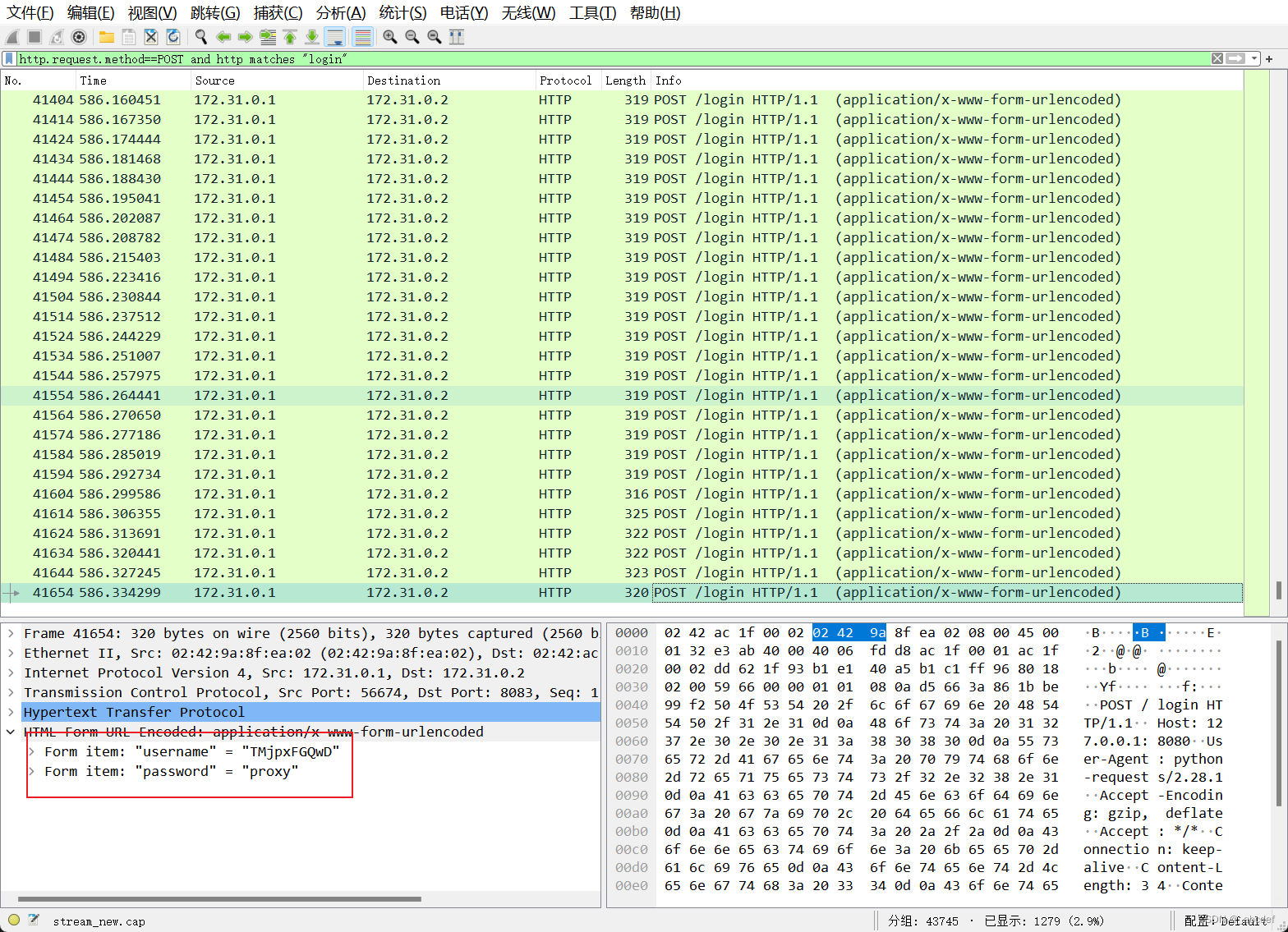Screen dimensions: 1288x932
Task: Jump to the first packet icon
Action: [x=290, y=37]
